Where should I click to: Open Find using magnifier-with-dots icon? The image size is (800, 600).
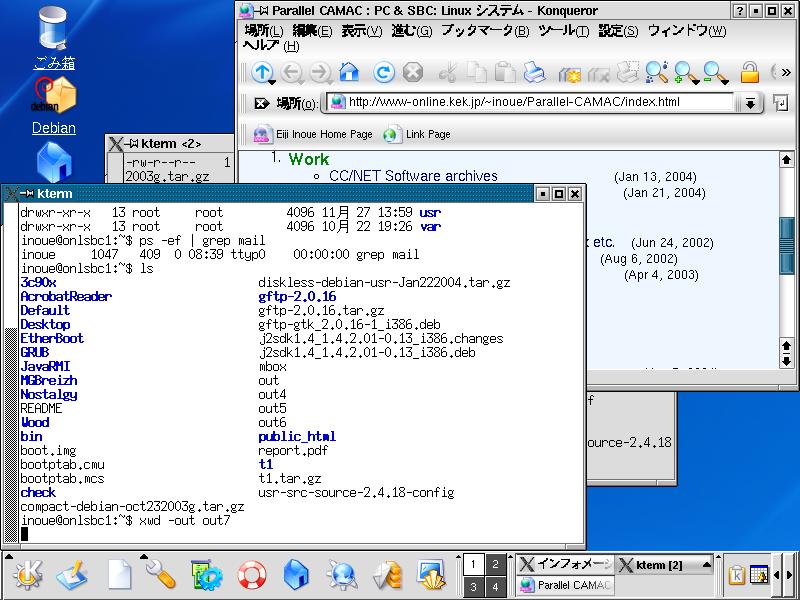tap(656, 72)
